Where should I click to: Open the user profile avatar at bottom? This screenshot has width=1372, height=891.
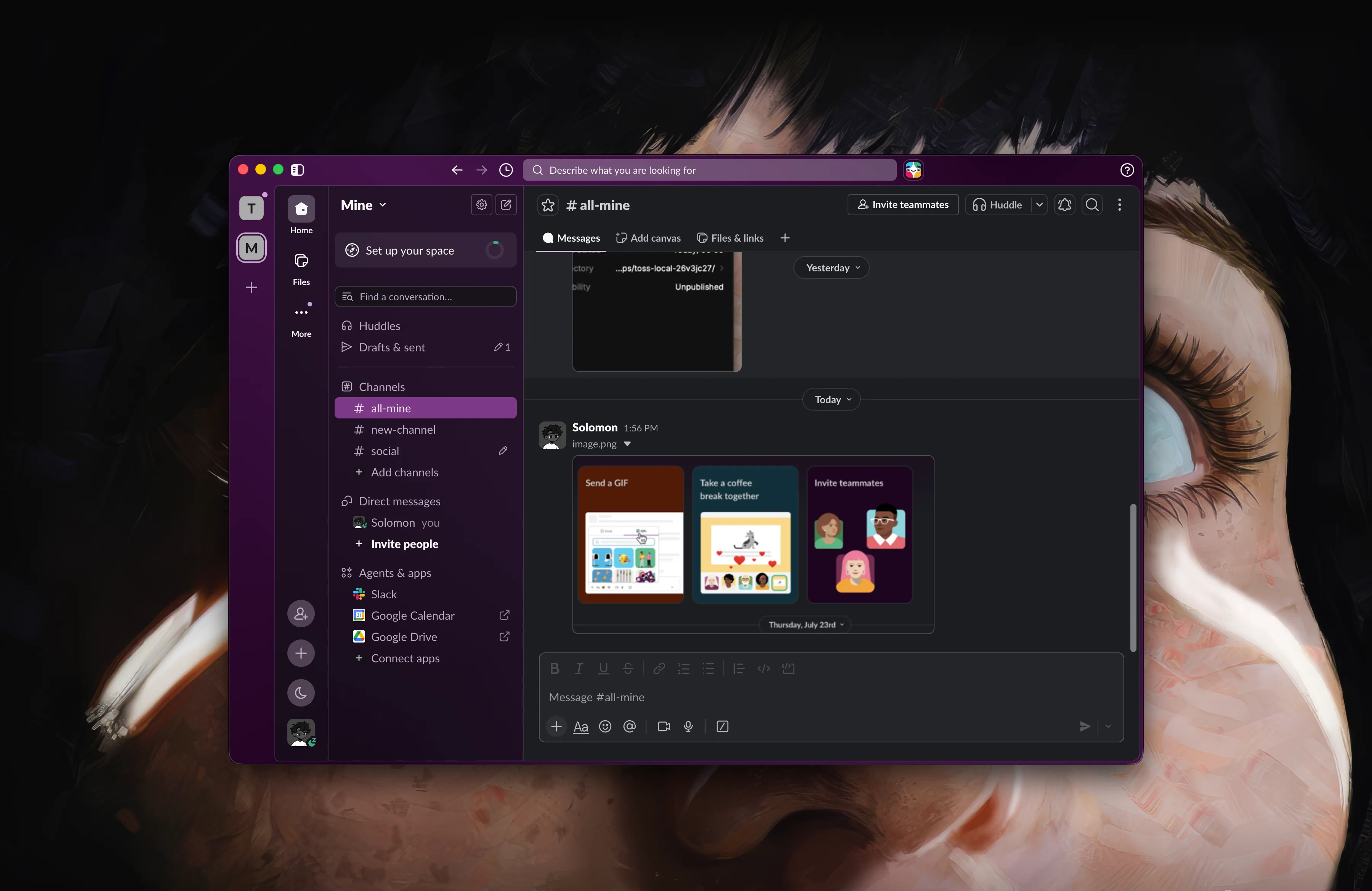point(301,732)
